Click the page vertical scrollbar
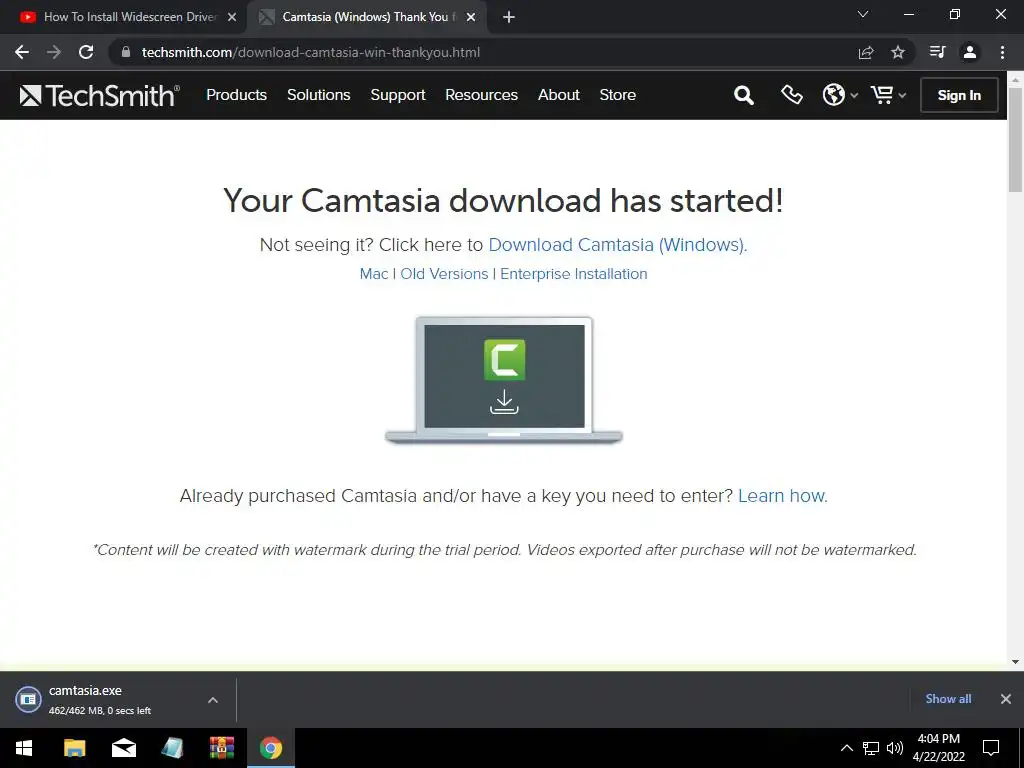The width and height of the screenshot is (1024, 768). click(x=1016, y=140)
